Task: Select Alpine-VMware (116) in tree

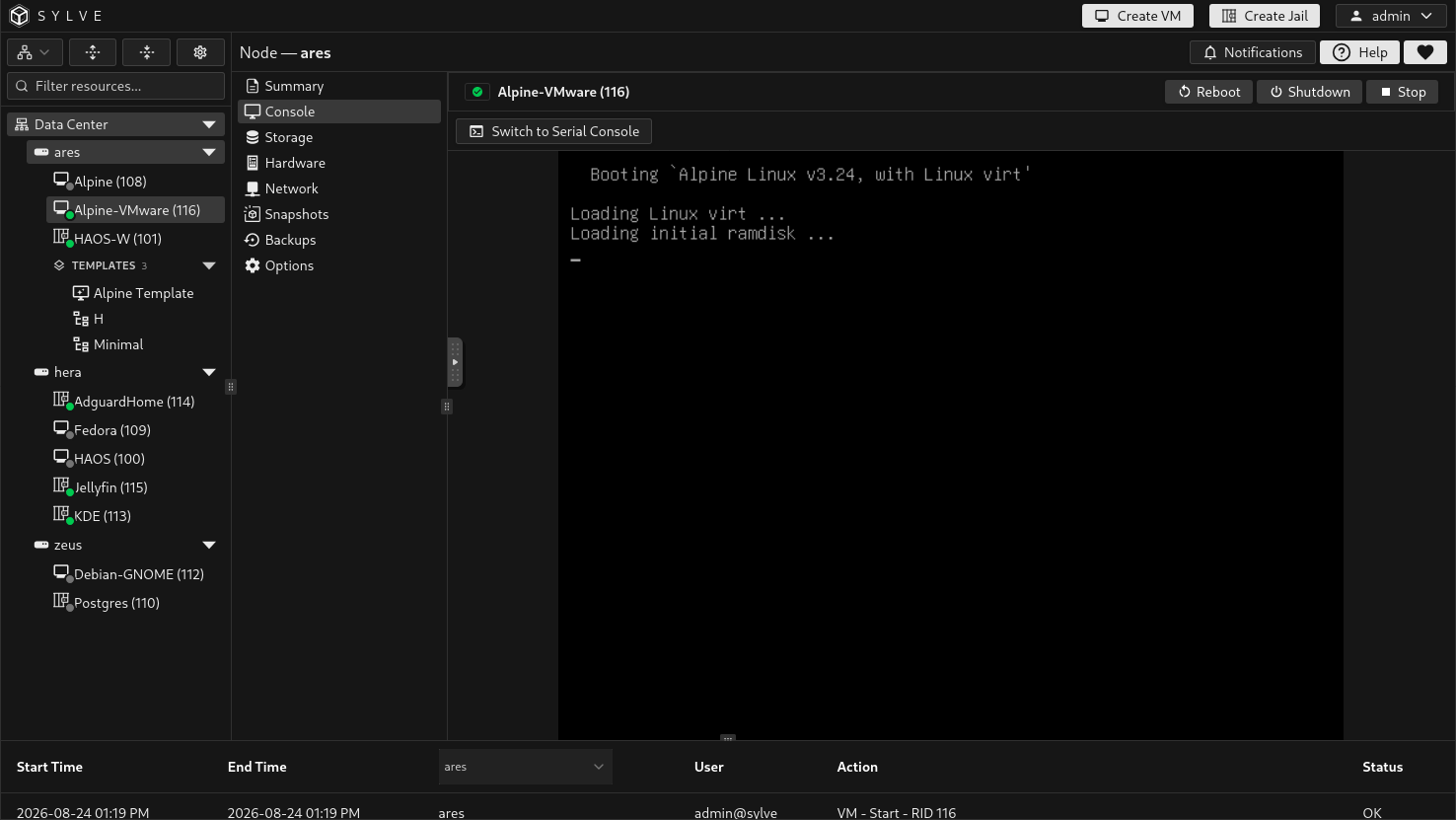Action: [x=135, y=210]
